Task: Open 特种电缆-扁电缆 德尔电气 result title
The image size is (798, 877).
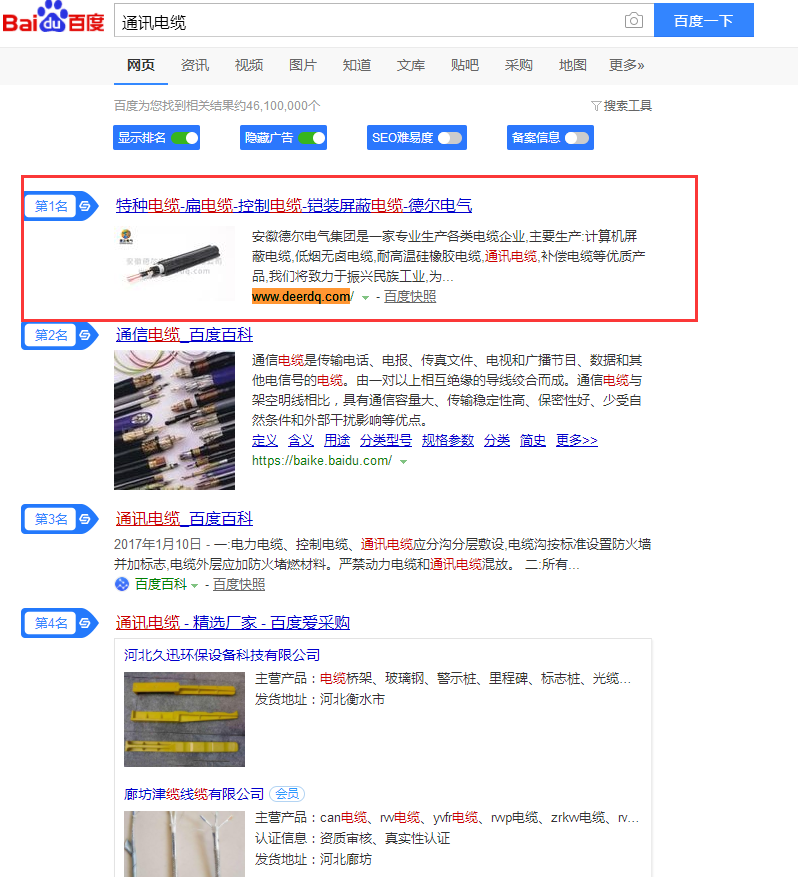Action: (294, 205)
